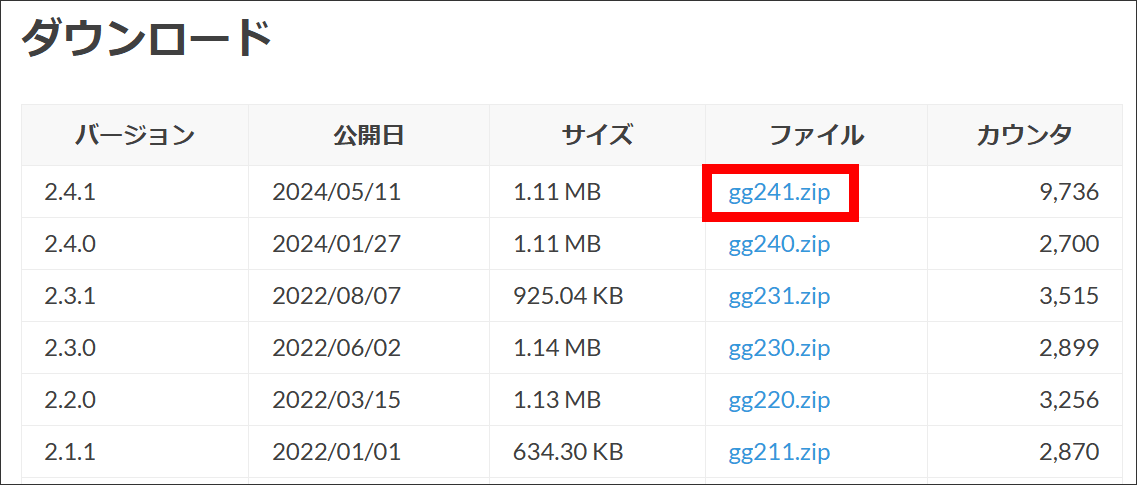The height and width of the screenshot is (485, 1137).
Task: Download the gg211.zip archive
Action: coord(779,452)
